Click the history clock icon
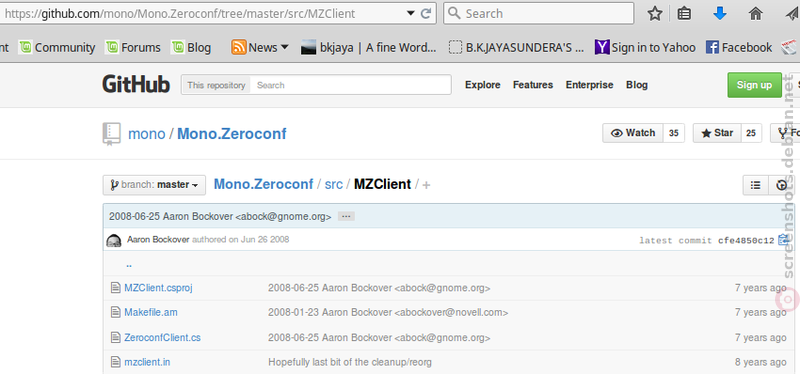The height and width of the screenshot is (374, 800). click(x=781, y=185)
